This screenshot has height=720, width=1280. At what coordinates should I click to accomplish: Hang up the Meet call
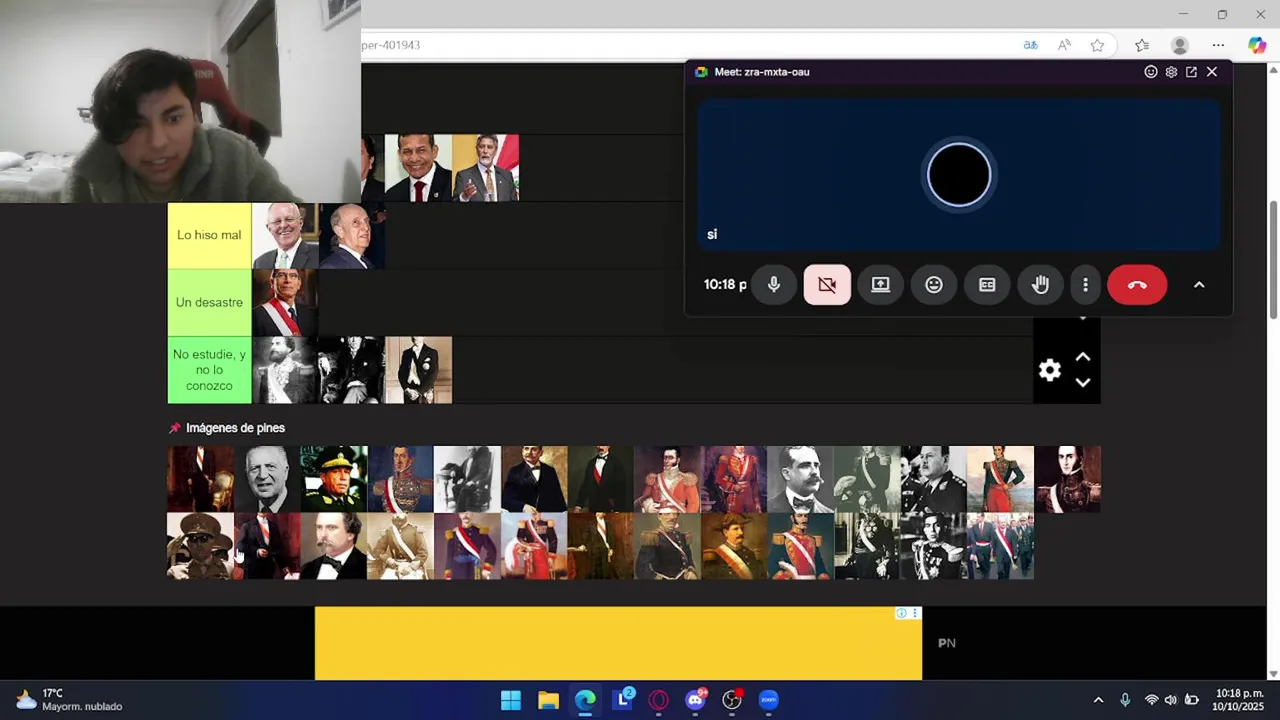tap(1137, 285)
